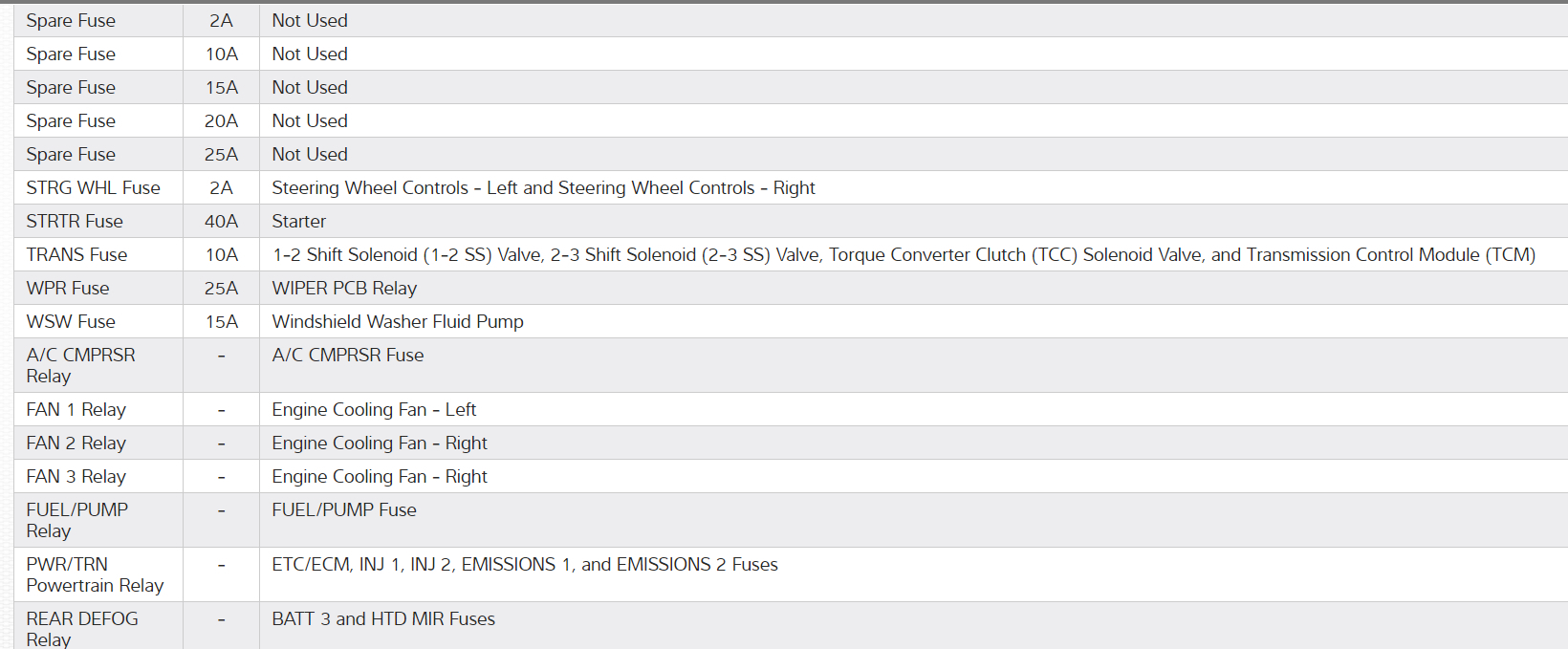This screenshot has width=1568, height=649.
Task: Select the Engine Cooling Fan - Left description
Action: click(x=374, y=410)
